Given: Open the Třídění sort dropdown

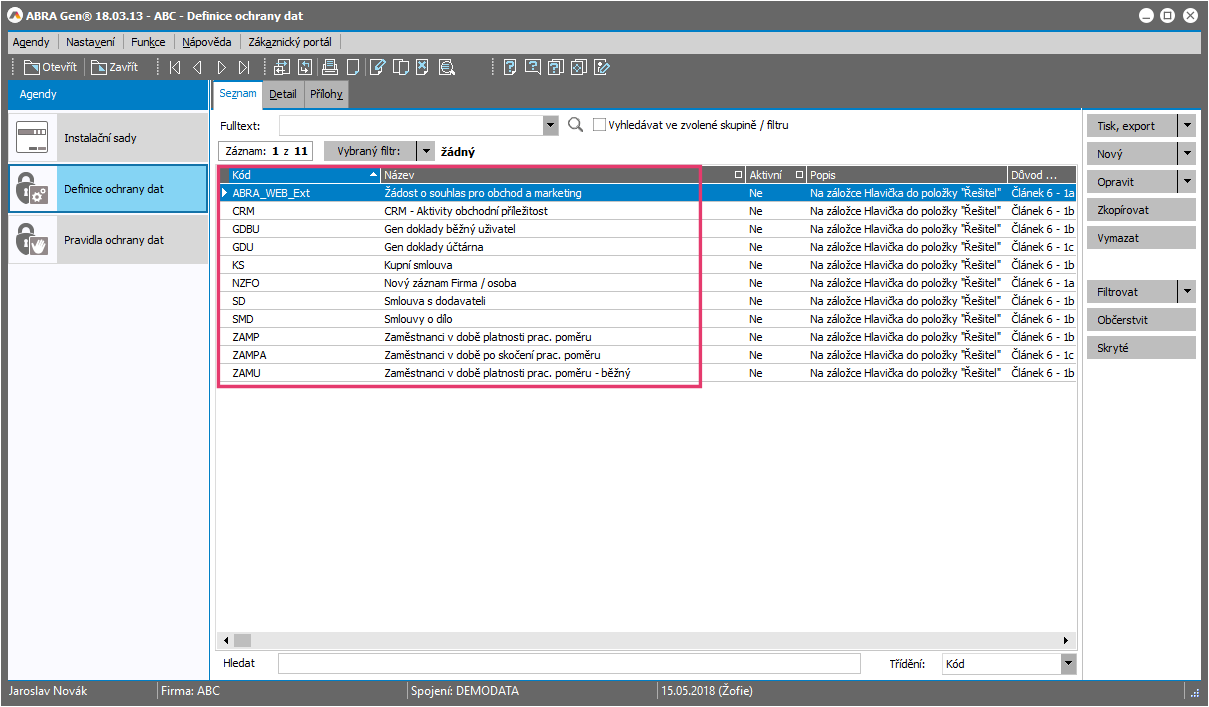Looking at the screenshot, I should (x=1067, y=663).
